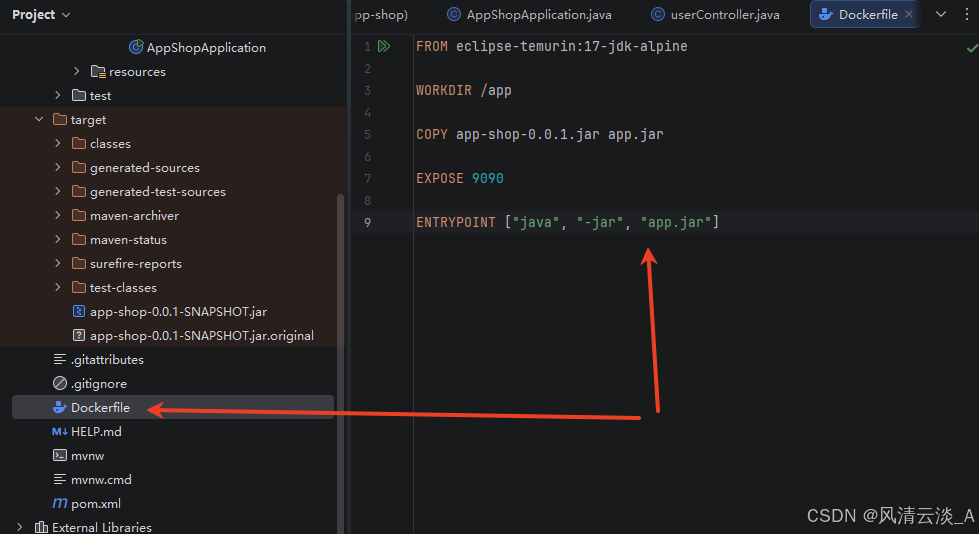Image resolution: width=979 pixels, height=534 pixels.
Task: Click the surefire-reports folder icon
Action: (x=79, y=263)
